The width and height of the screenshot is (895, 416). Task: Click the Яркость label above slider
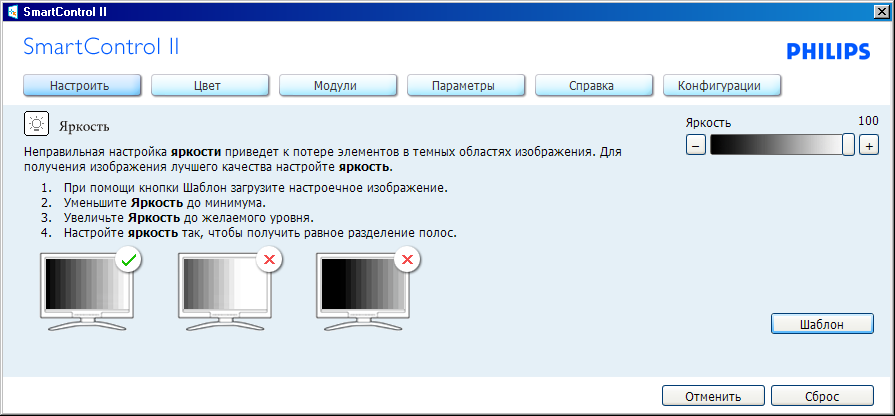[708, 123]
